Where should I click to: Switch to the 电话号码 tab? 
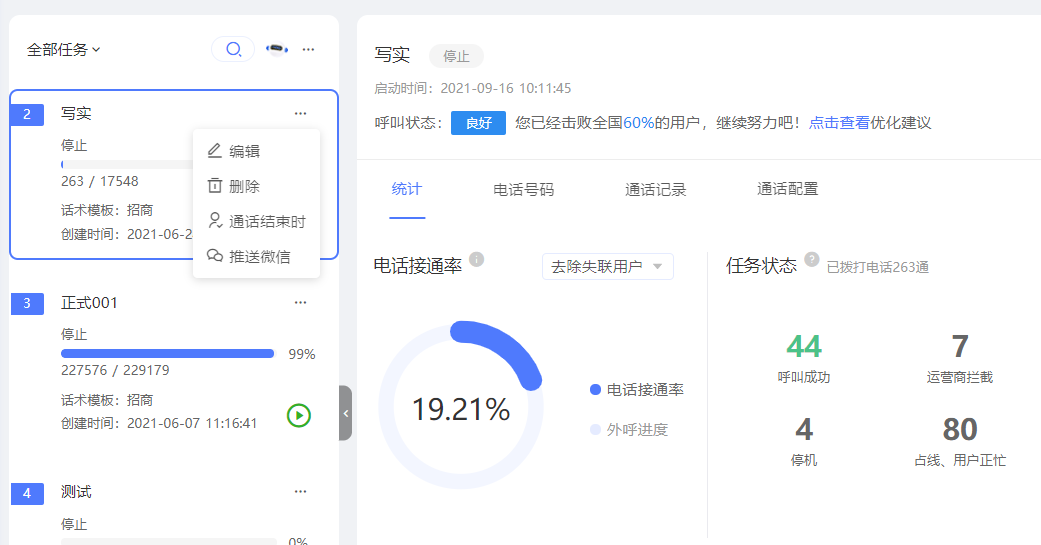coord(523,190)
